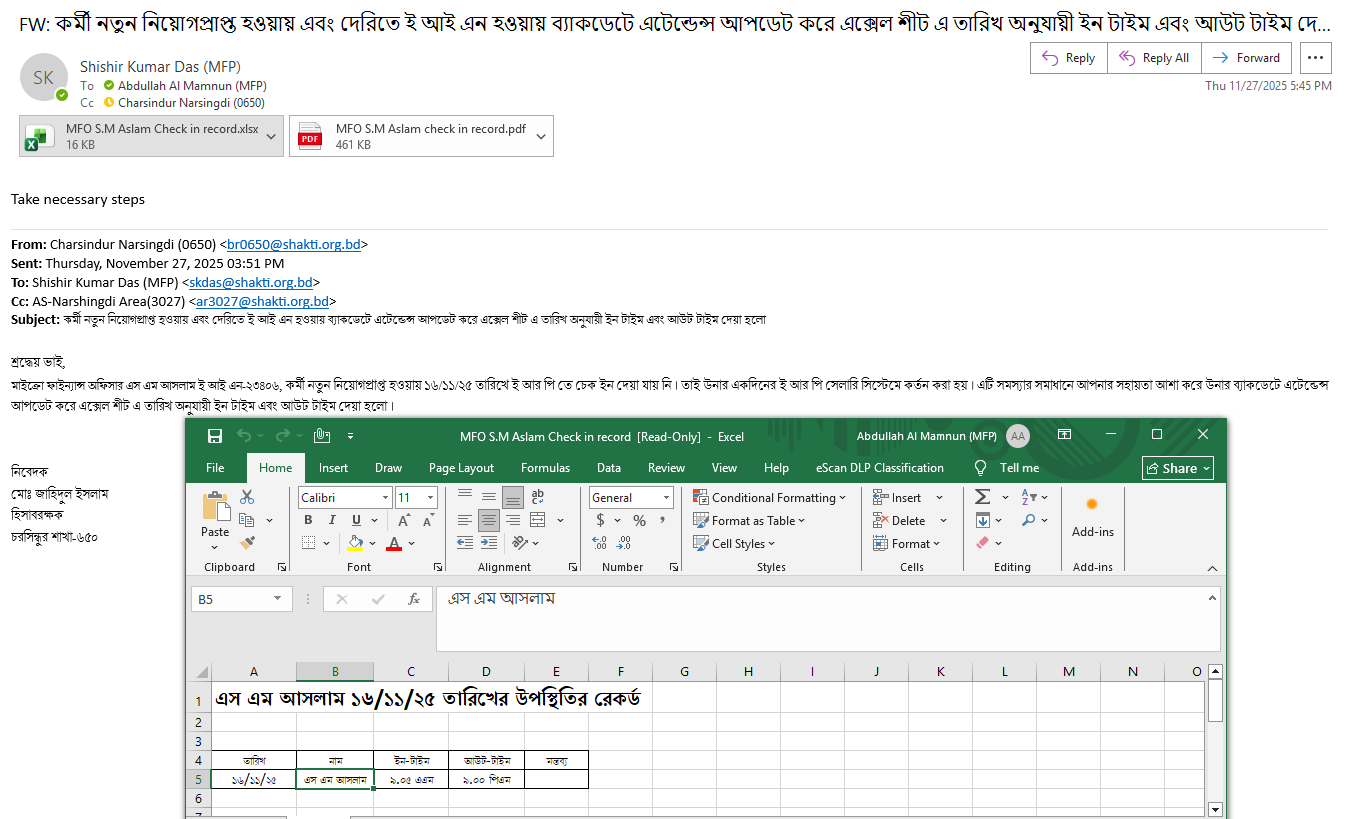Open the Formulas ribbon tab

click(x=545, y=468)
